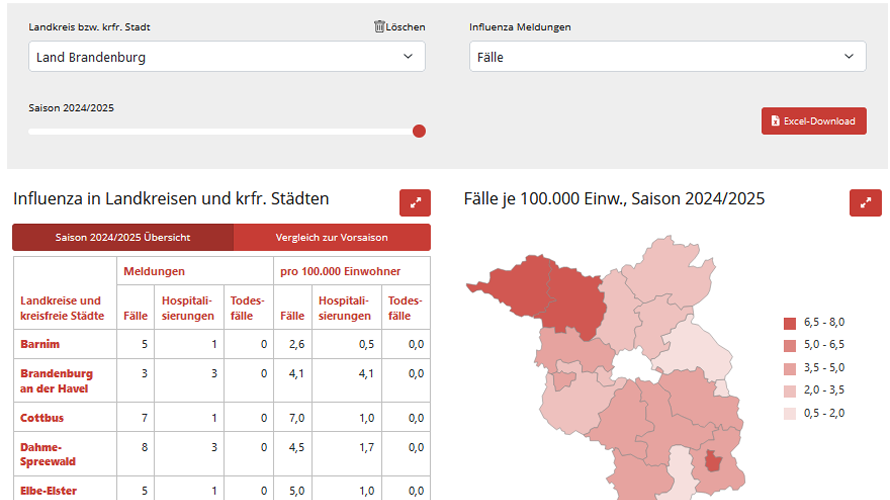890x500 pixels.
Task: Click Cottbus Fälle value 7
Action: [144, 418]
